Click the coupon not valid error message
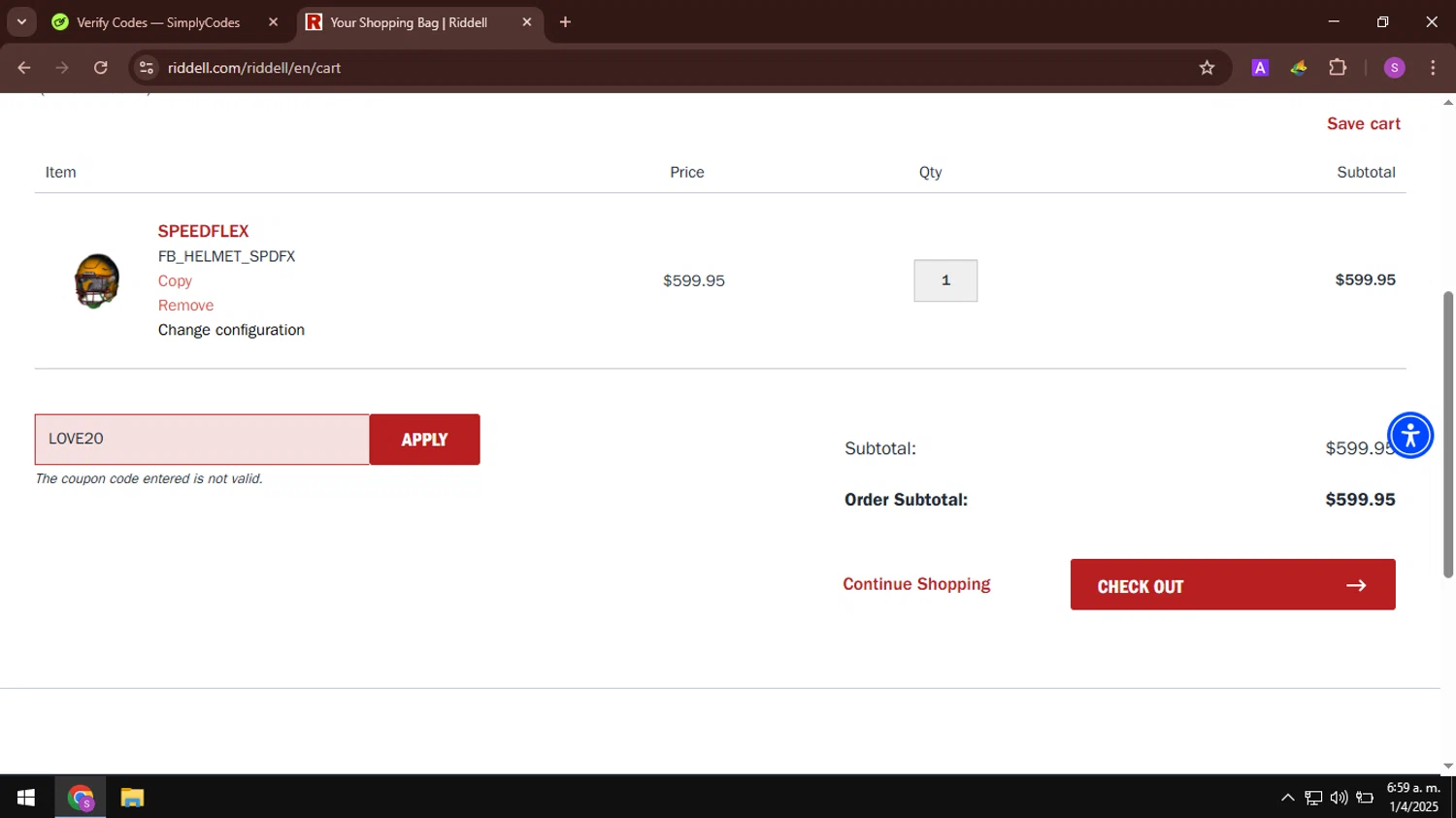The height and width of the screenshot is (818, 1456). click(149, 478)
